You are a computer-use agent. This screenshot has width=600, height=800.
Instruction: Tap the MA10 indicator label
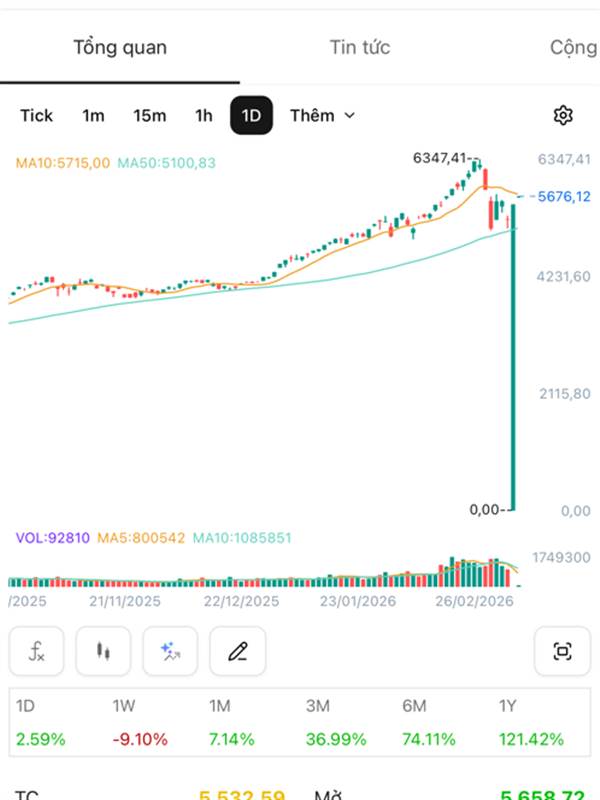click(63, 162)
